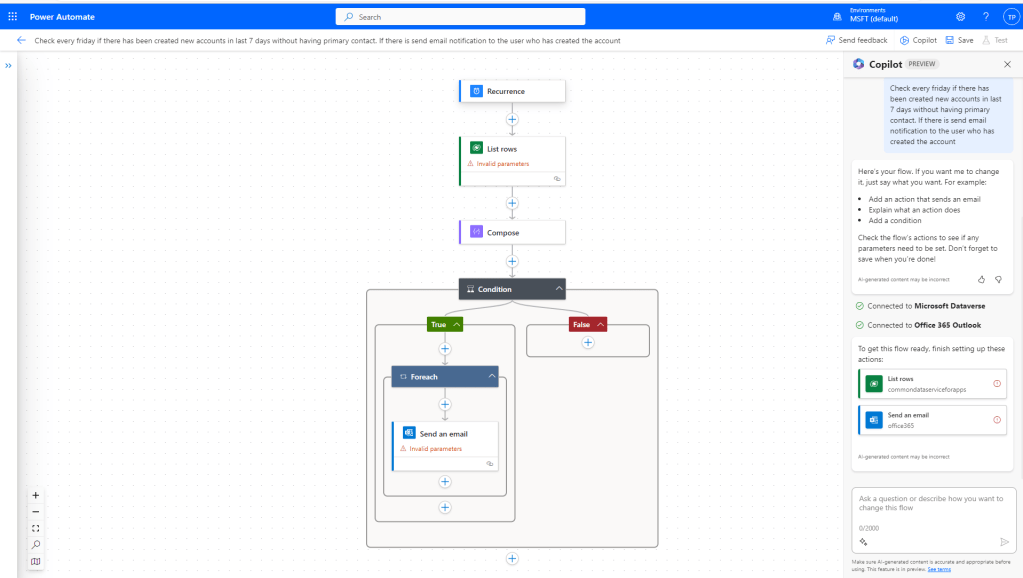Give thumbs down to Copilot response
The height and width of the screenshot is (578, 1023).
pos(997,279)
